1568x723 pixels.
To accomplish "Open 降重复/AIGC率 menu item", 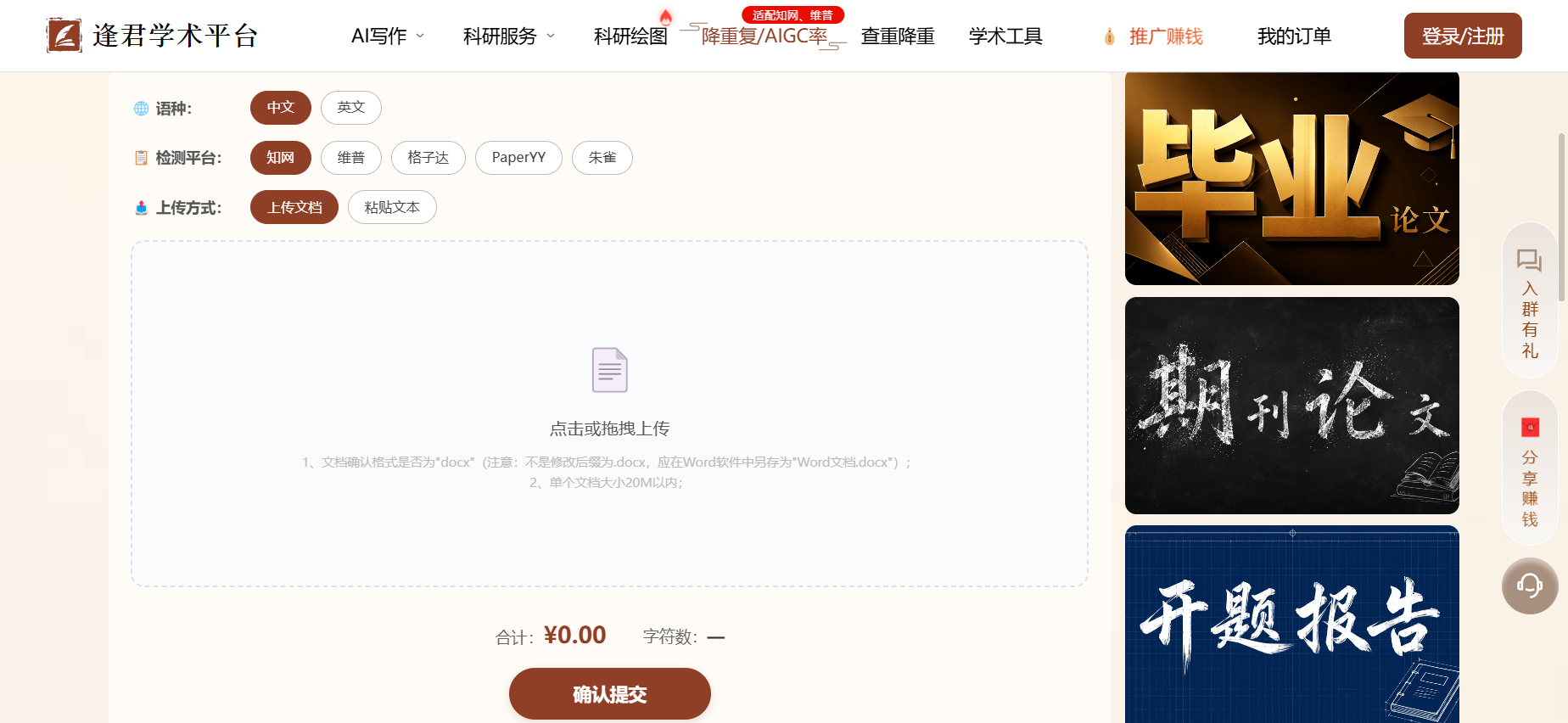I will pyautogui.click(x=764, y=36).
